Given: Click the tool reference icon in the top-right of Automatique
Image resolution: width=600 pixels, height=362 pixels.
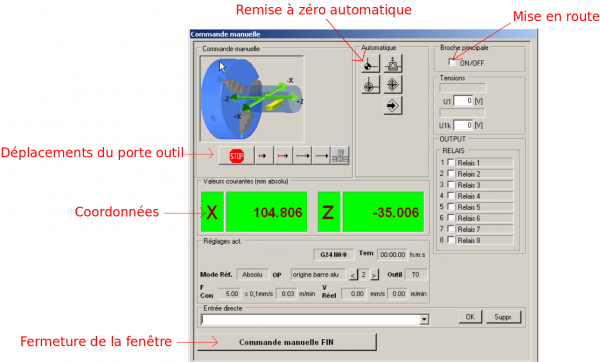Looking at the screenshot, I should (393, 64).
